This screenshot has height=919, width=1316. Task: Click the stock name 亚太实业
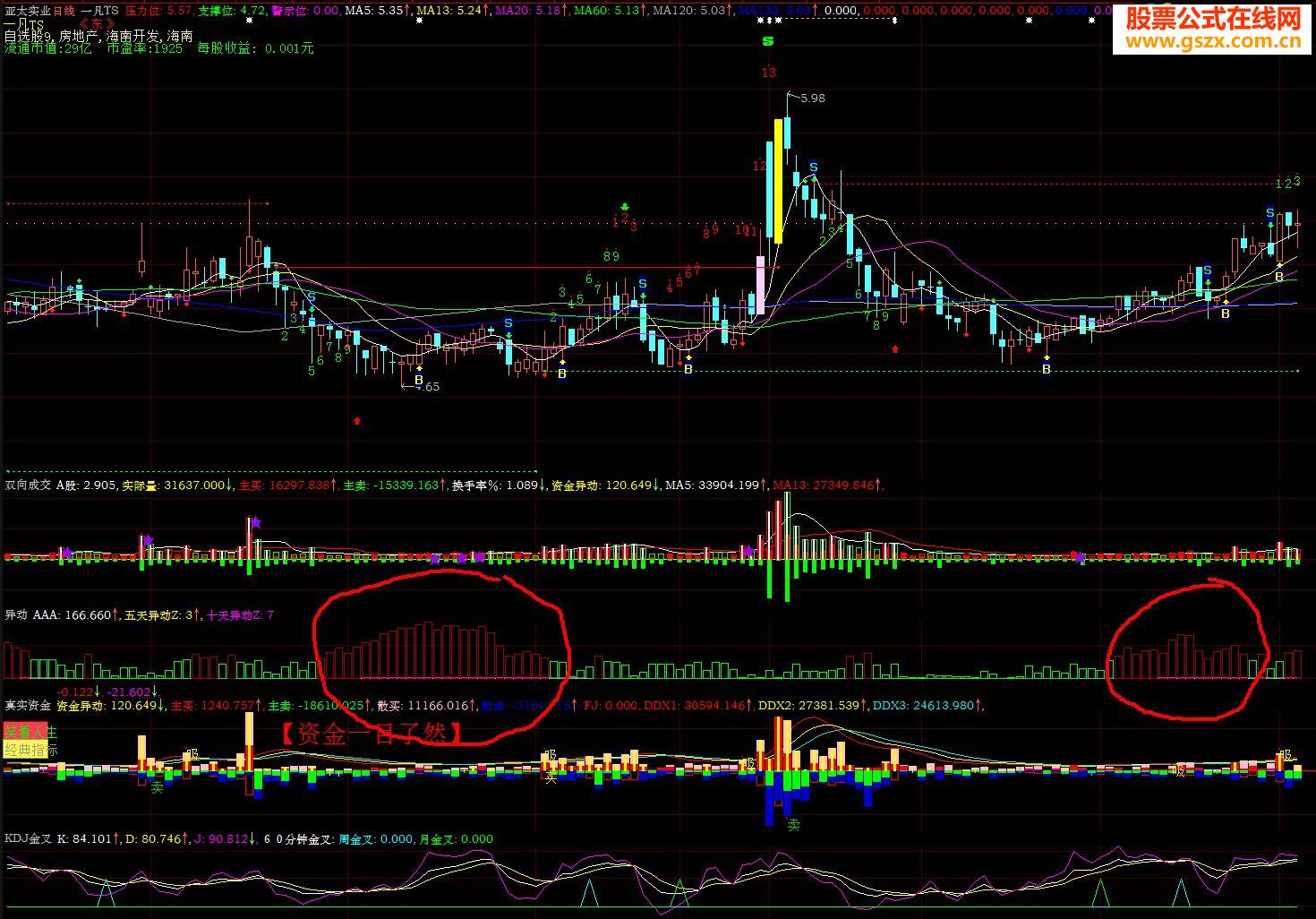(x=27, y=11)
